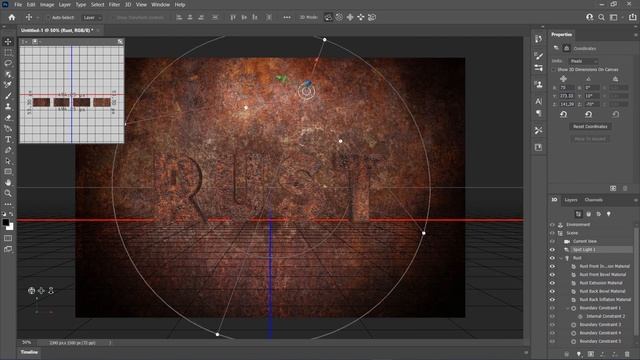The width and height of the screenshot is (640, 360).
Task: Activate Slide 3D Object mode icon
Action: [361, 18]
